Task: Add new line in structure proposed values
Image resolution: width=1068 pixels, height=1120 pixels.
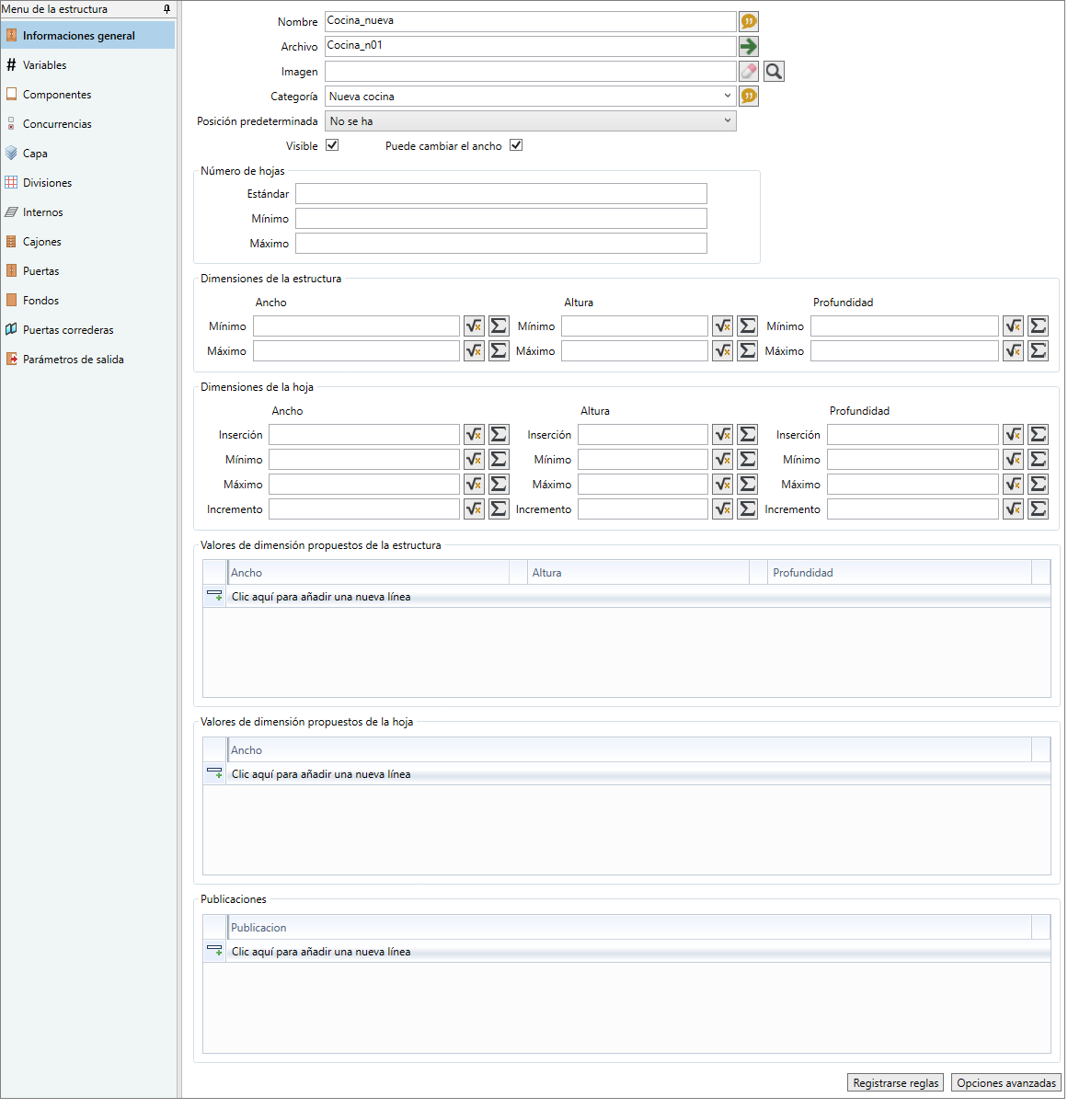Action: [x=626, y=597]
